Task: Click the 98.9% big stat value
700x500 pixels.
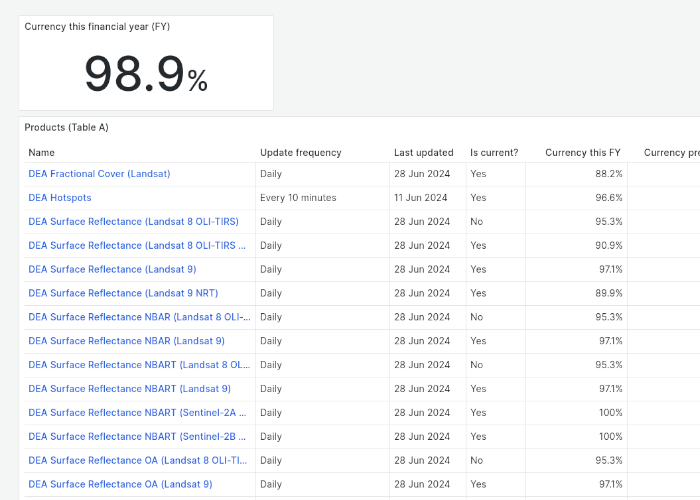Action: [146, 73]
